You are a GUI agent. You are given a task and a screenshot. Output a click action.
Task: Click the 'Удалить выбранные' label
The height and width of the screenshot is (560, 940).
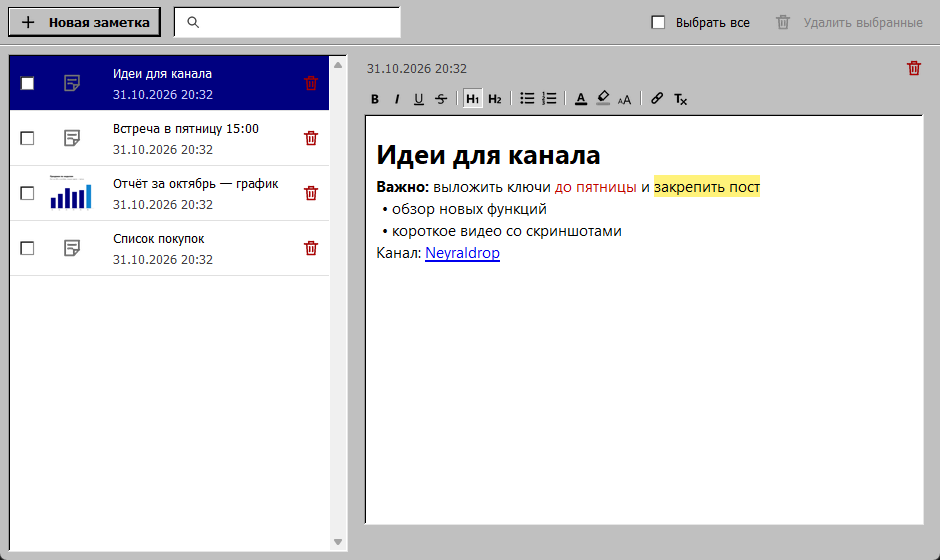pyautogui.click(x=863, y=23)
